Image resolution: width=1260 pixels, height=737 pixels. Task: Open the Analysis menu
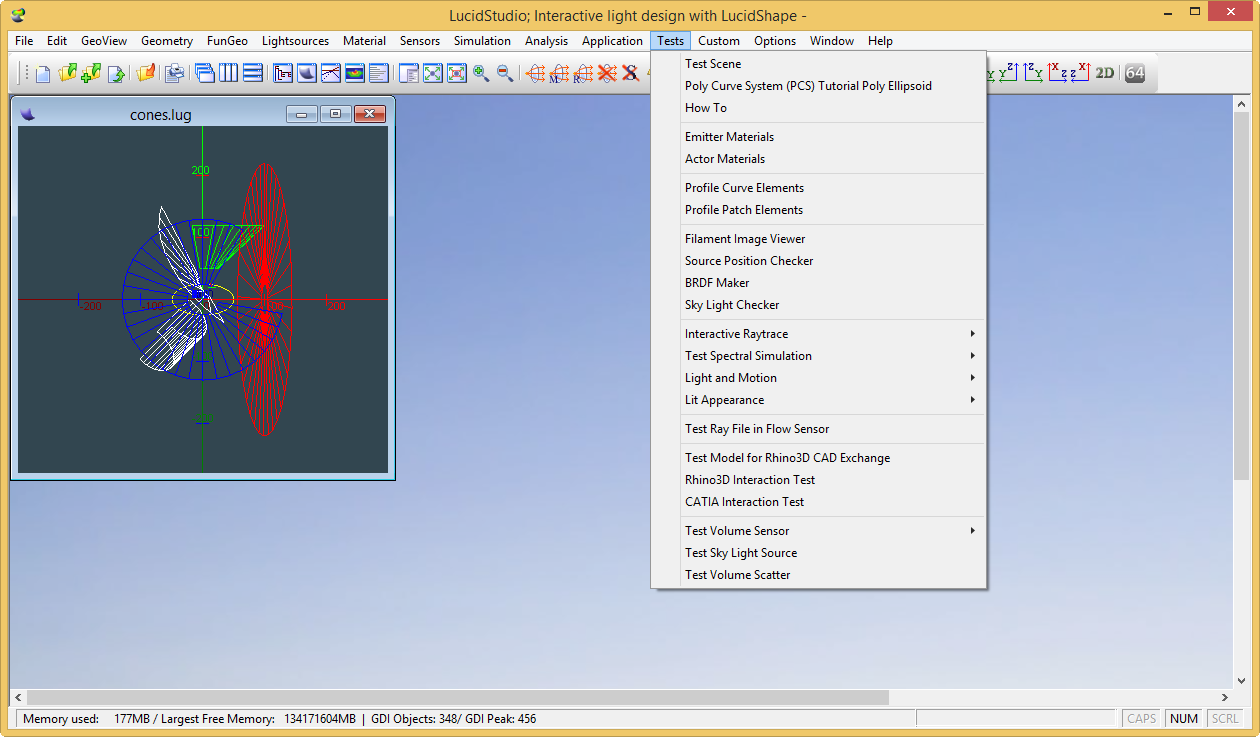[546, 41]
